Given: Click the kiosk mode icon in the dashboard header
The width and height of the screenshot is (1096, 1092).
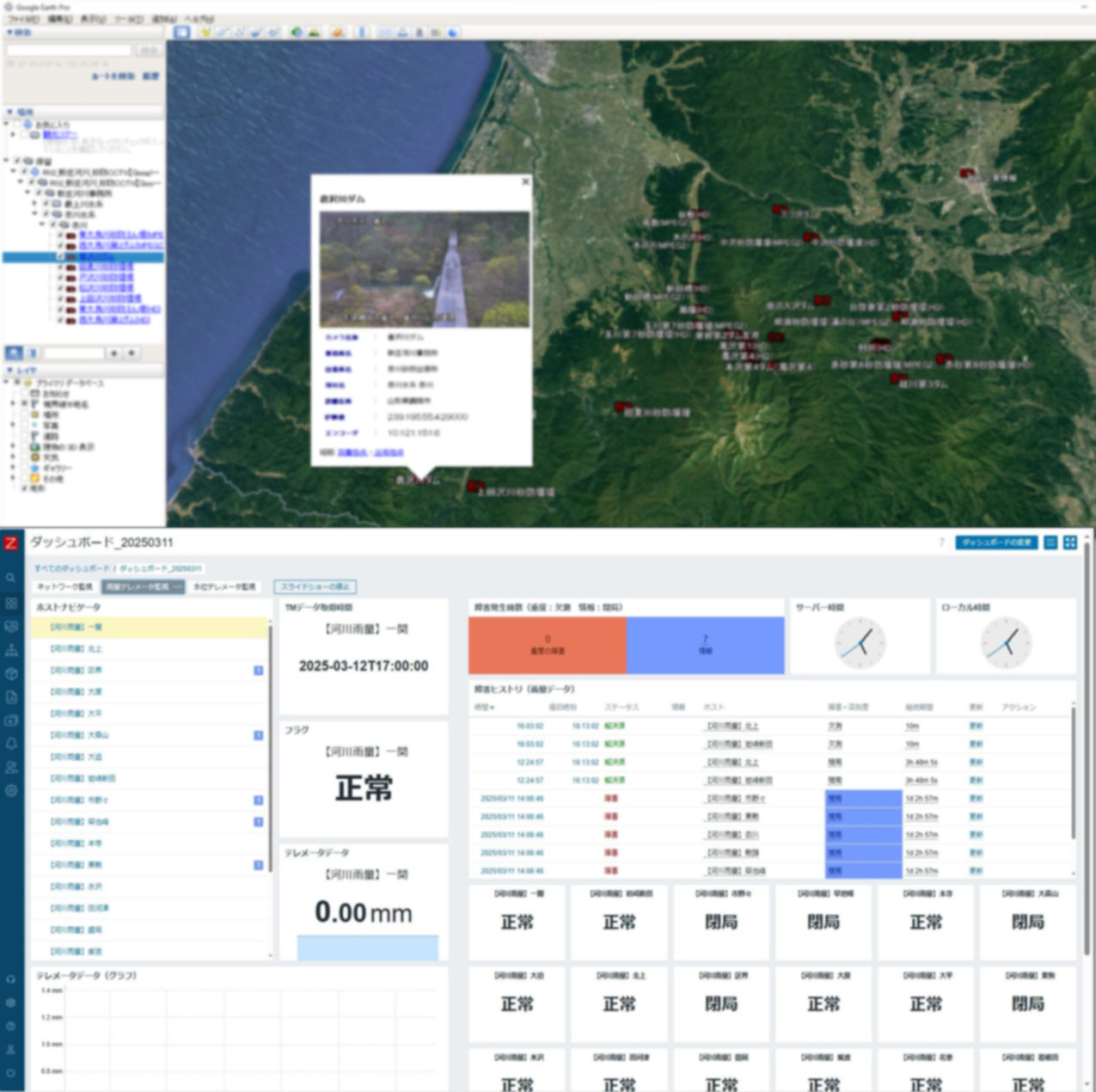Looking at the screenshot, I should tap(1070, 543).
